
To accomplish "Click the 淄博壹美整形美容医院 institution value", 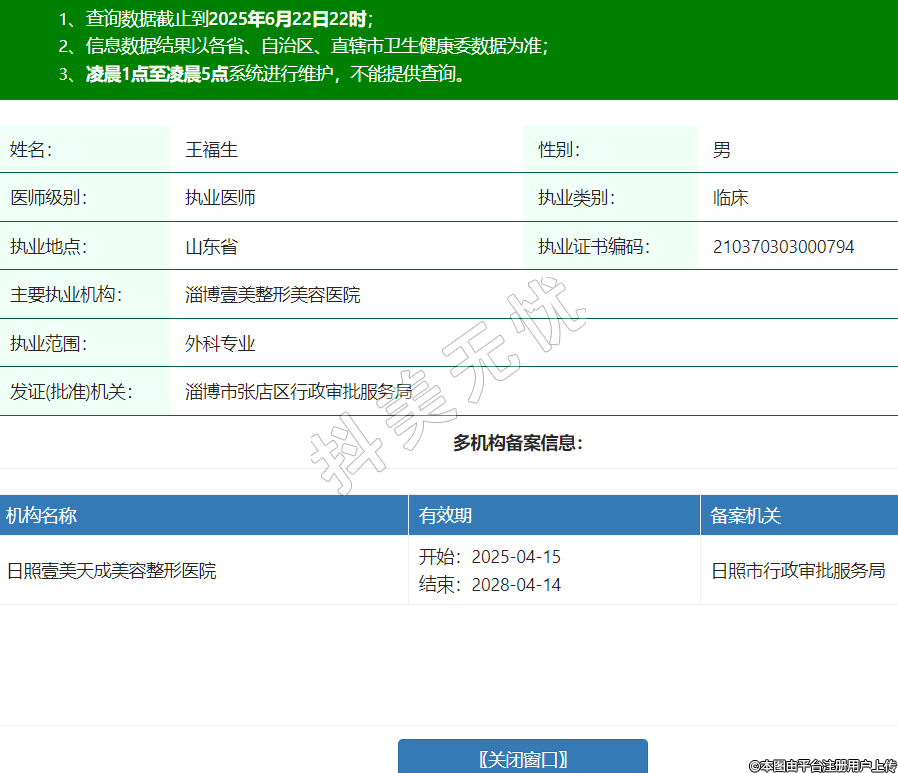I will click(x=272, y=295).
